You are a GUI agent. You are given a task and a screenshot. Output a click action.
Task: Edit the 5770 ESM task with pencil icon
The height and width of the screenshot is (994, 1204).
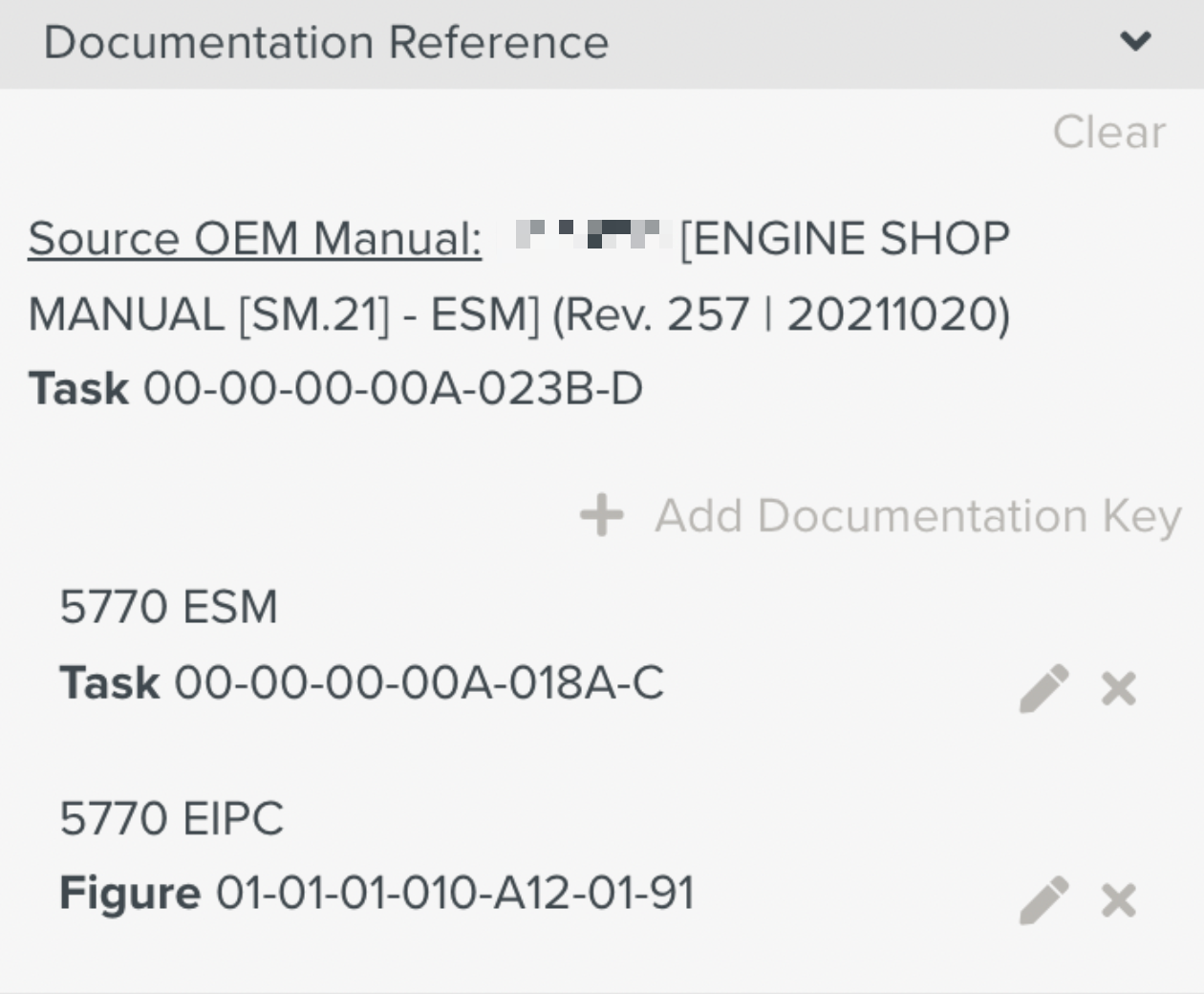[1043, 688]
